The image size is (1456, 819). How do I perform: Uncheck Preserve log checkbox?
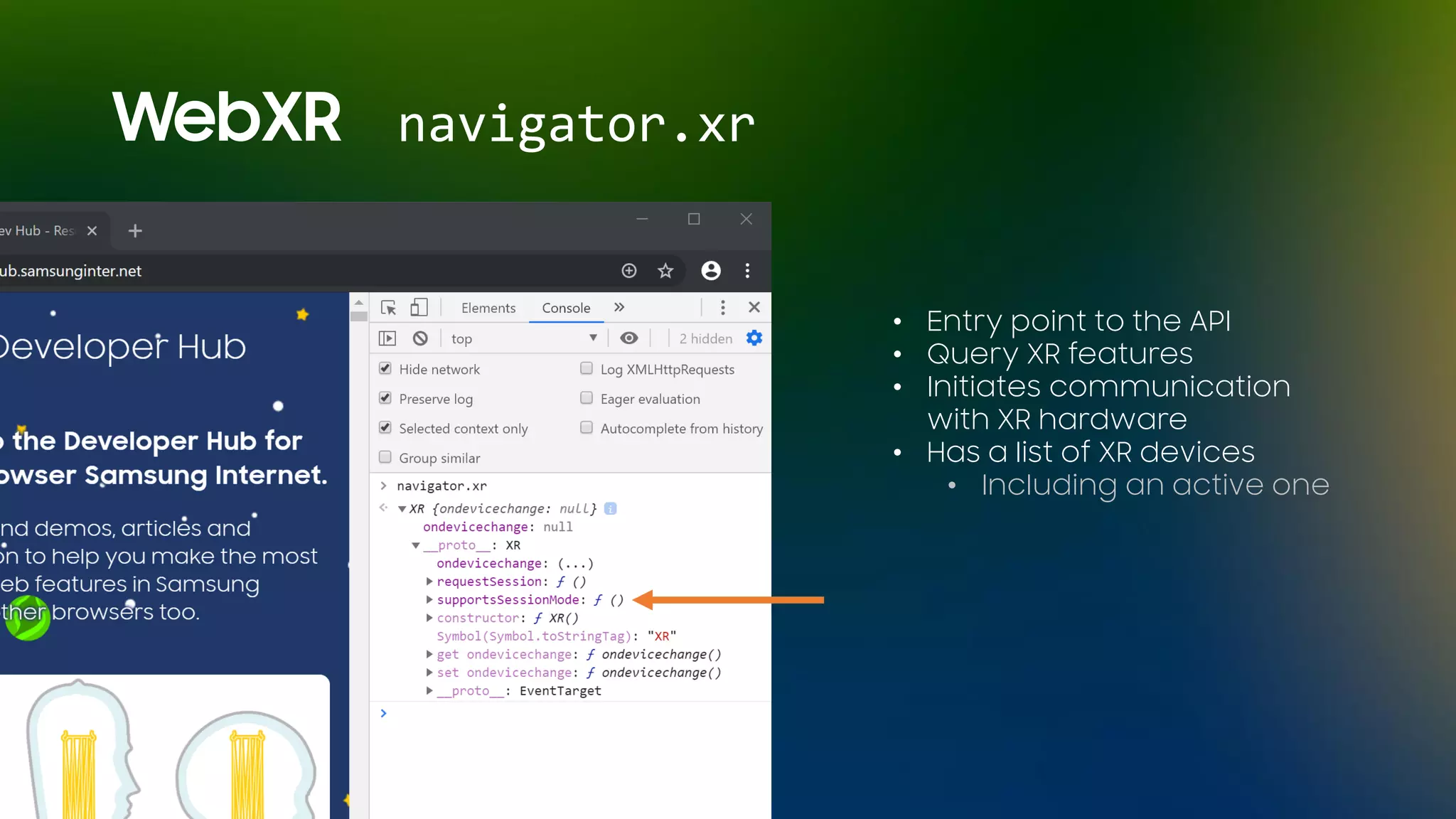(x=385, y=398)
